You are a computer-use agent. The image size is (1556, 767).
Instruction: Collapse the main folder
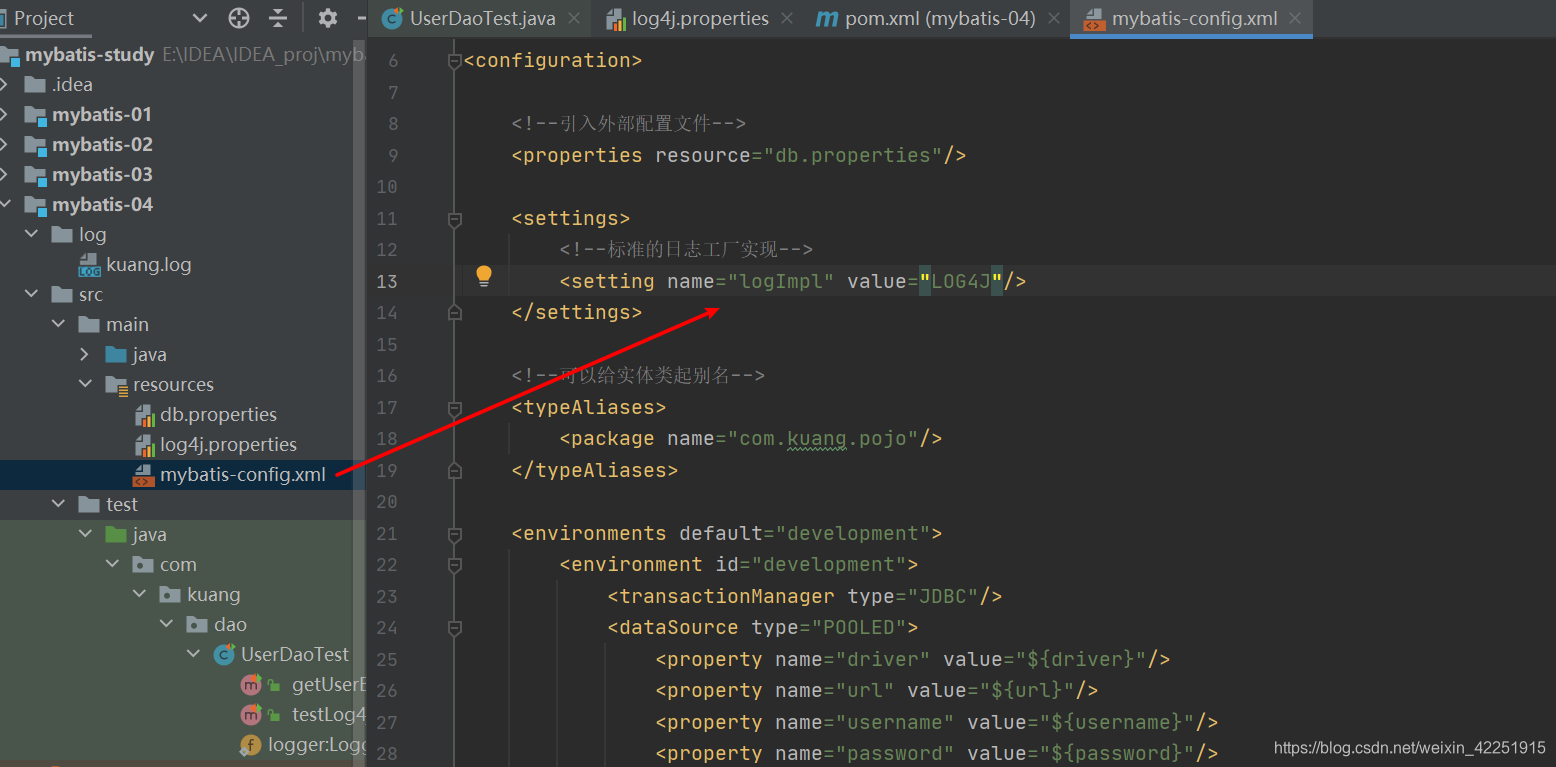(x=59, y=325)
